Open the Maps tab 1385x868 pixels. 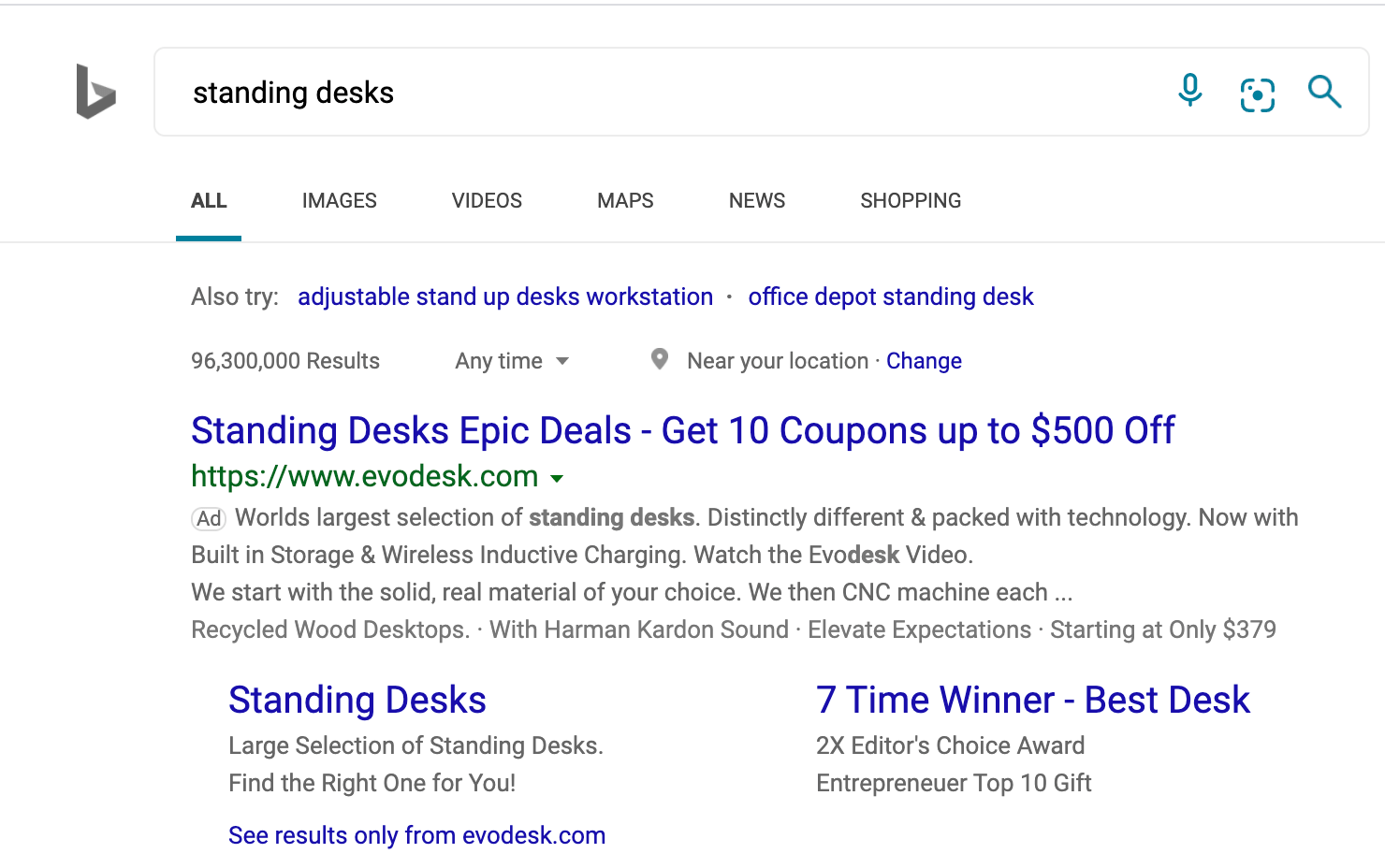(625, 201)
